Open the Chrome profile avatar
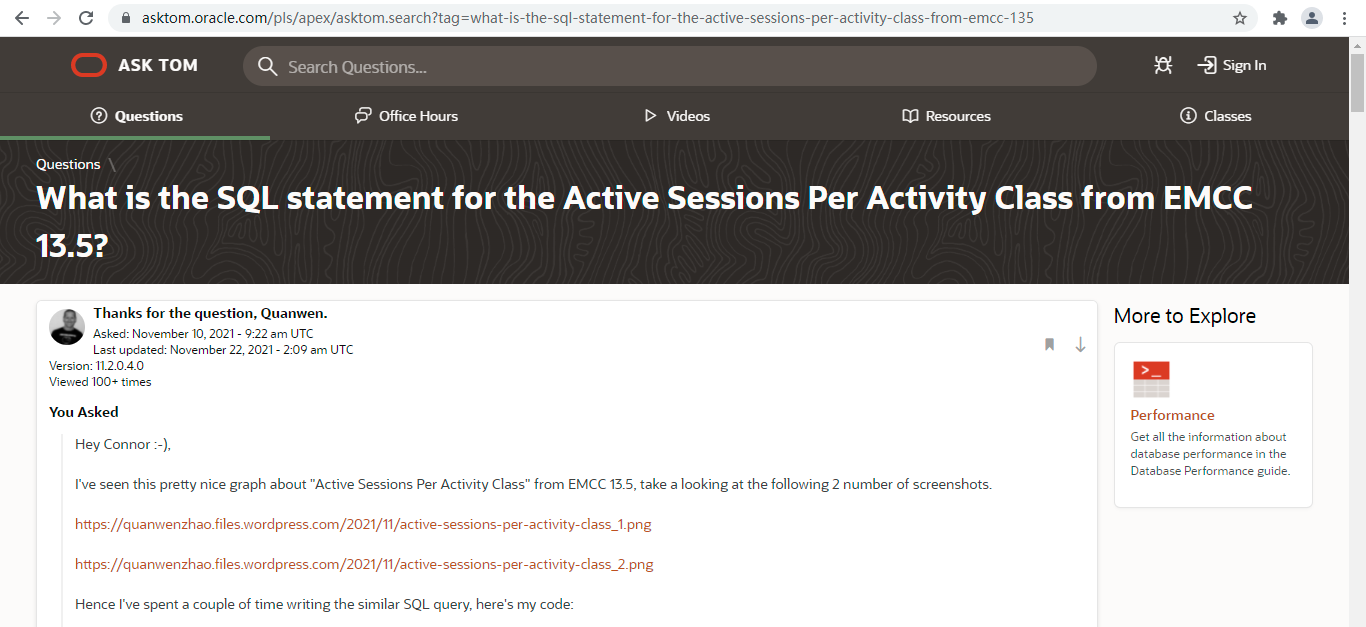This screenshot has height=627, width=1366. [x=1311, y=18]
